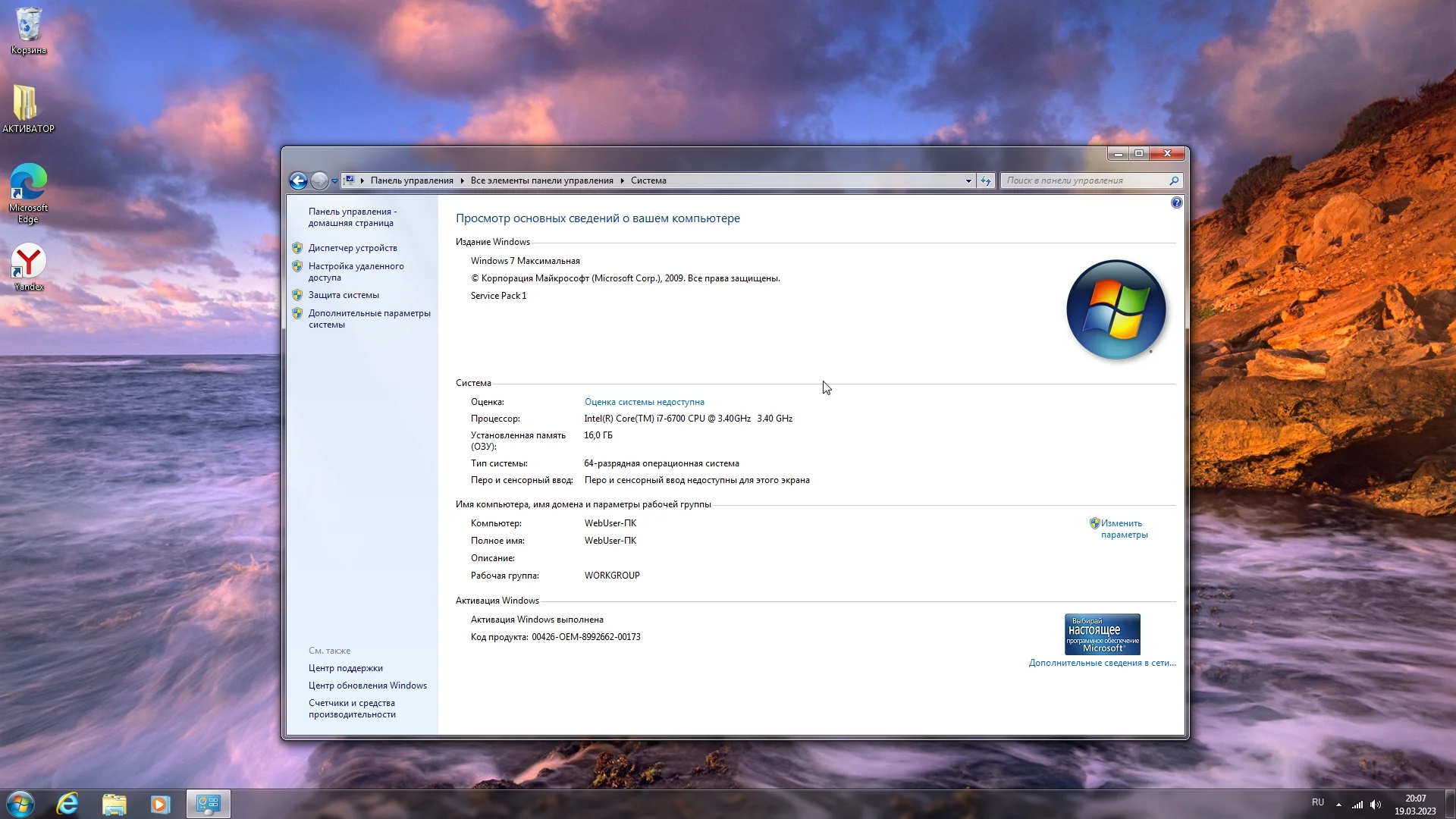Image resolution: width=1456 pixels, height=819 pixels.
Task: Open Центр обновления Windows link
Action: (367, 686)
